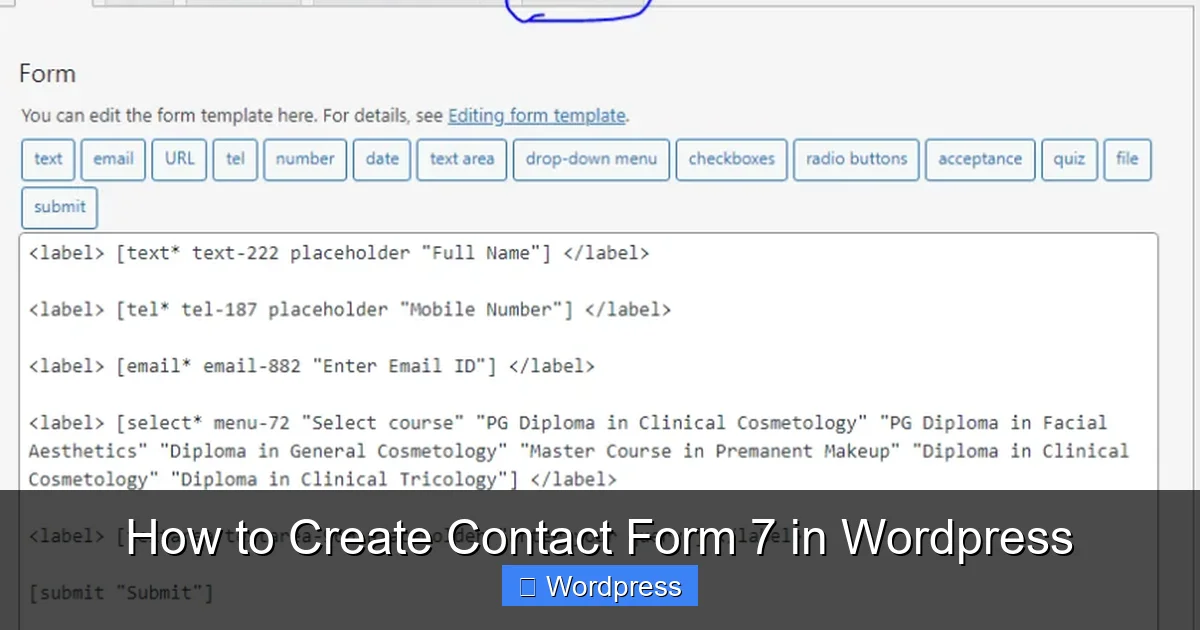1200x630 pixels.
Task: Click the select menu-72 tag line
Action: click(x=579, y=451)
